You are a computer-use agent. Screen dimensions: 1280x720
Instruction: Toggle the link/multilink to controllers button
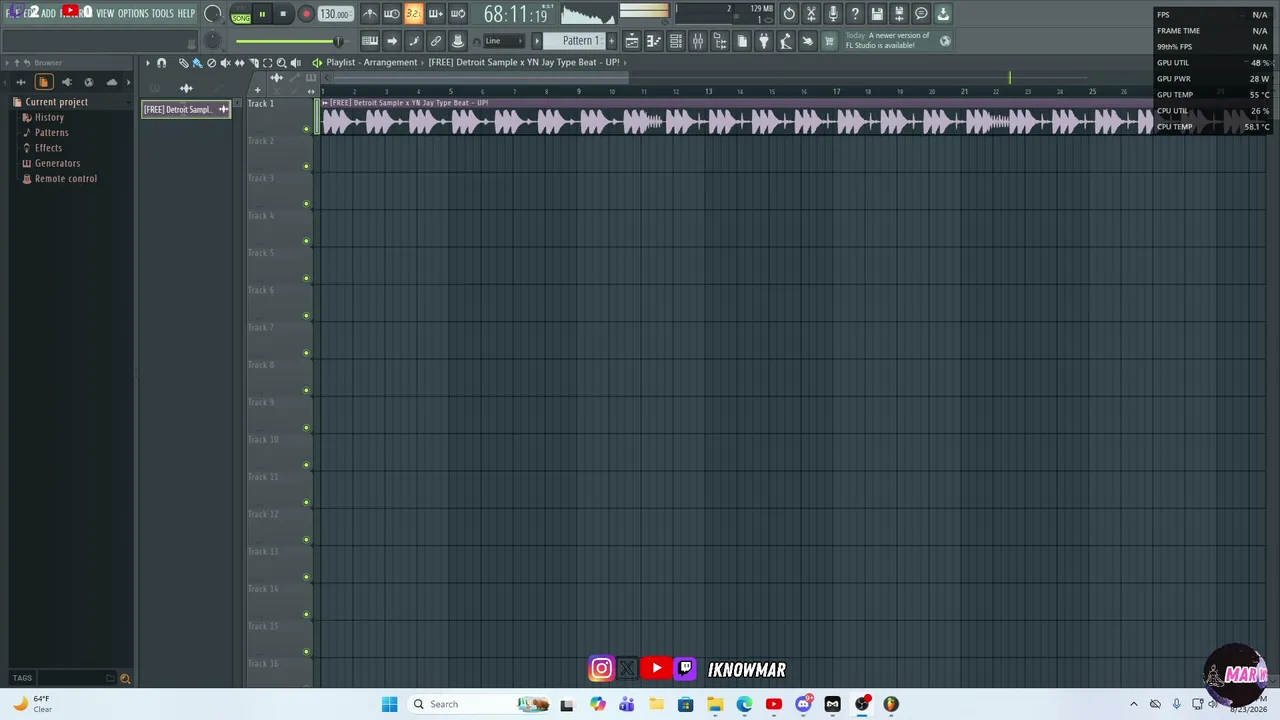[436, 41]
